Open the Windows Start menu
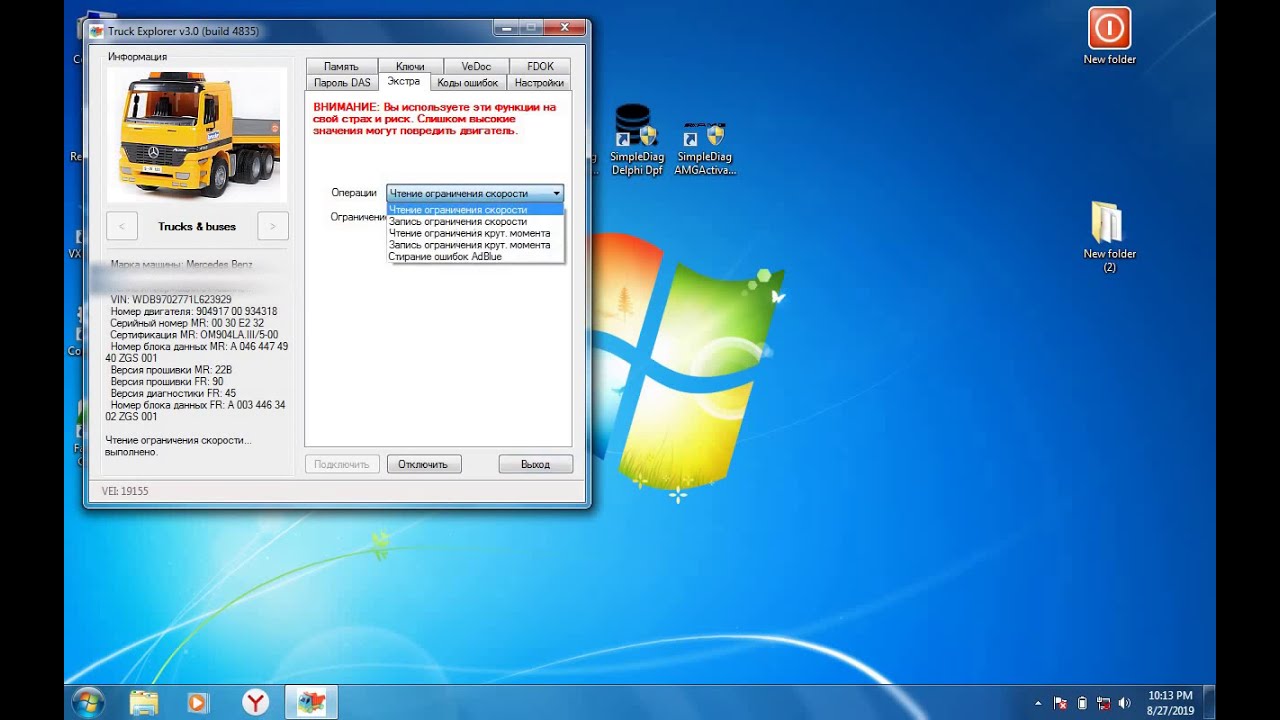This screenshot has height=720, width=1280. click(x=88, y=702)
